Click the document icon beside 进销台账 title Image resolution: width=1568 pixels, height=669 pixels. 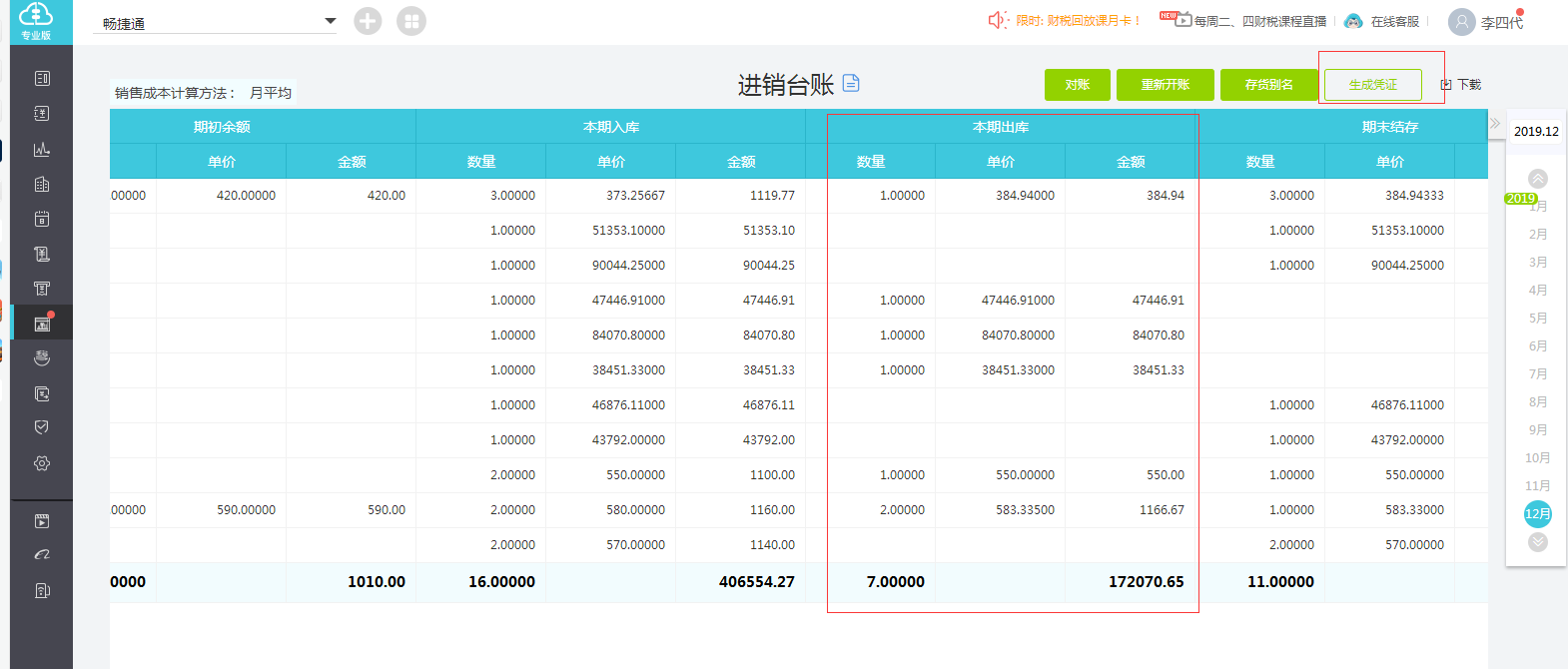pos(851,84)
